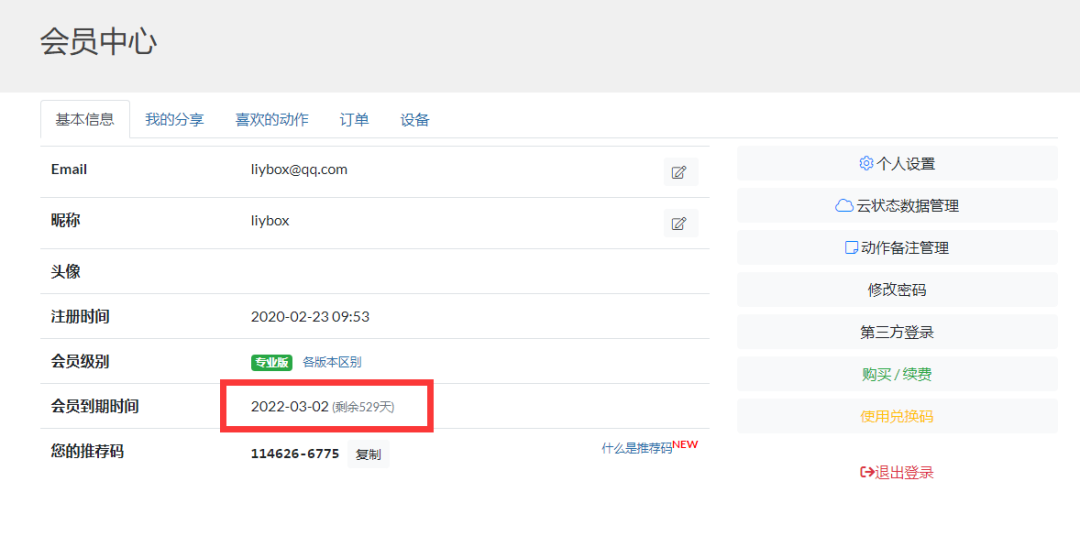Open the 各版本区别 link
Image resolution: width=1080 pixels, height=547 pixels.
332,362
